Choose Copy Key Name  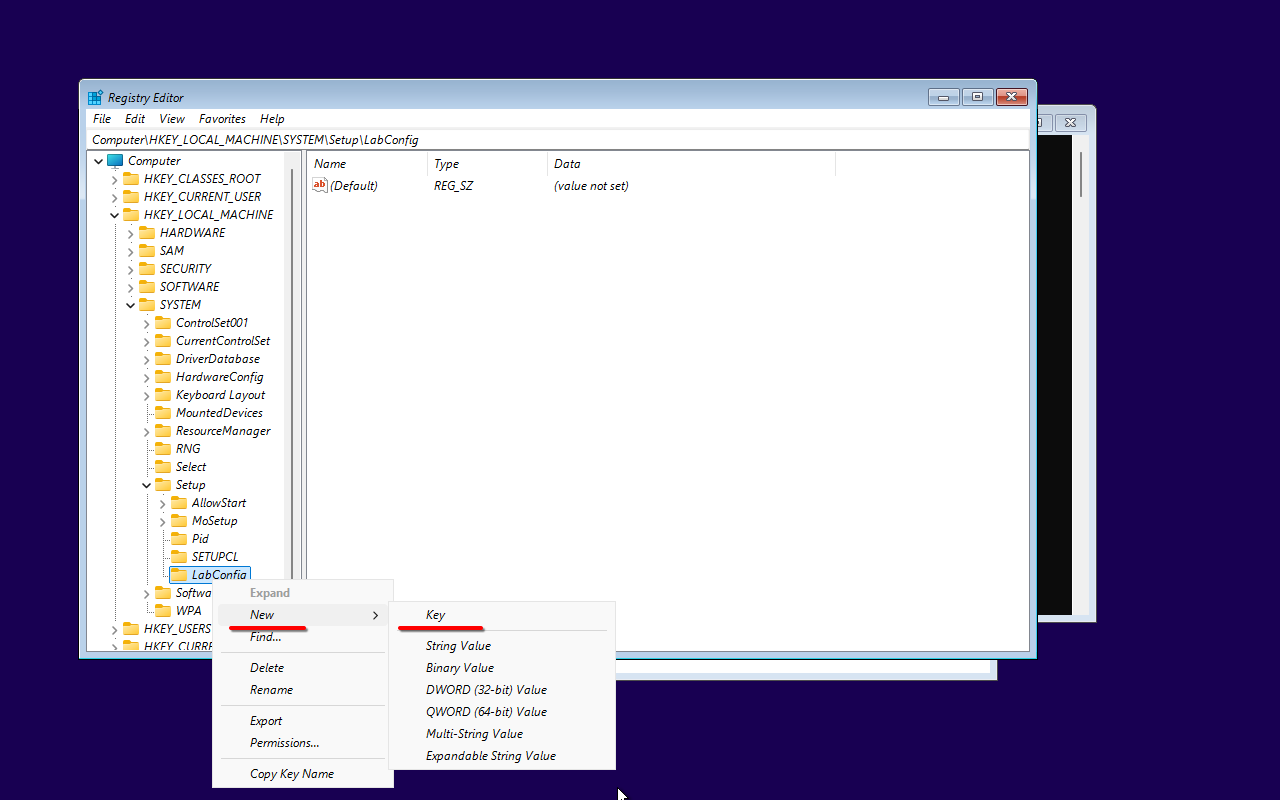pyautogui.click(x=303, y=774)
